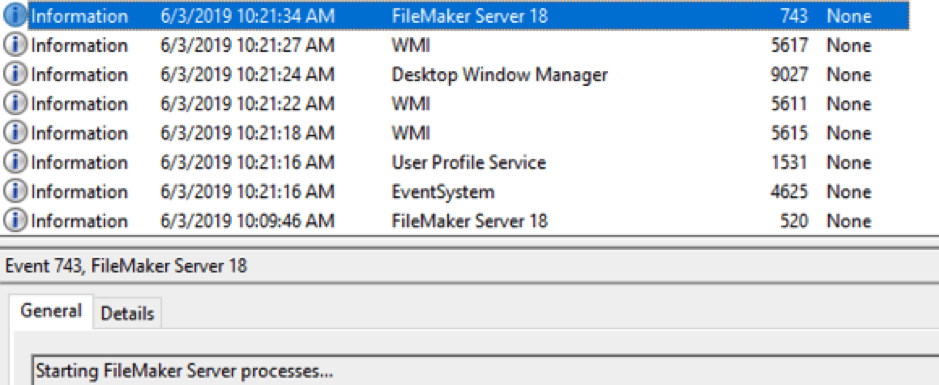
Task: Select the 10:21:22 AM timestamp cell
Action: 247,104
